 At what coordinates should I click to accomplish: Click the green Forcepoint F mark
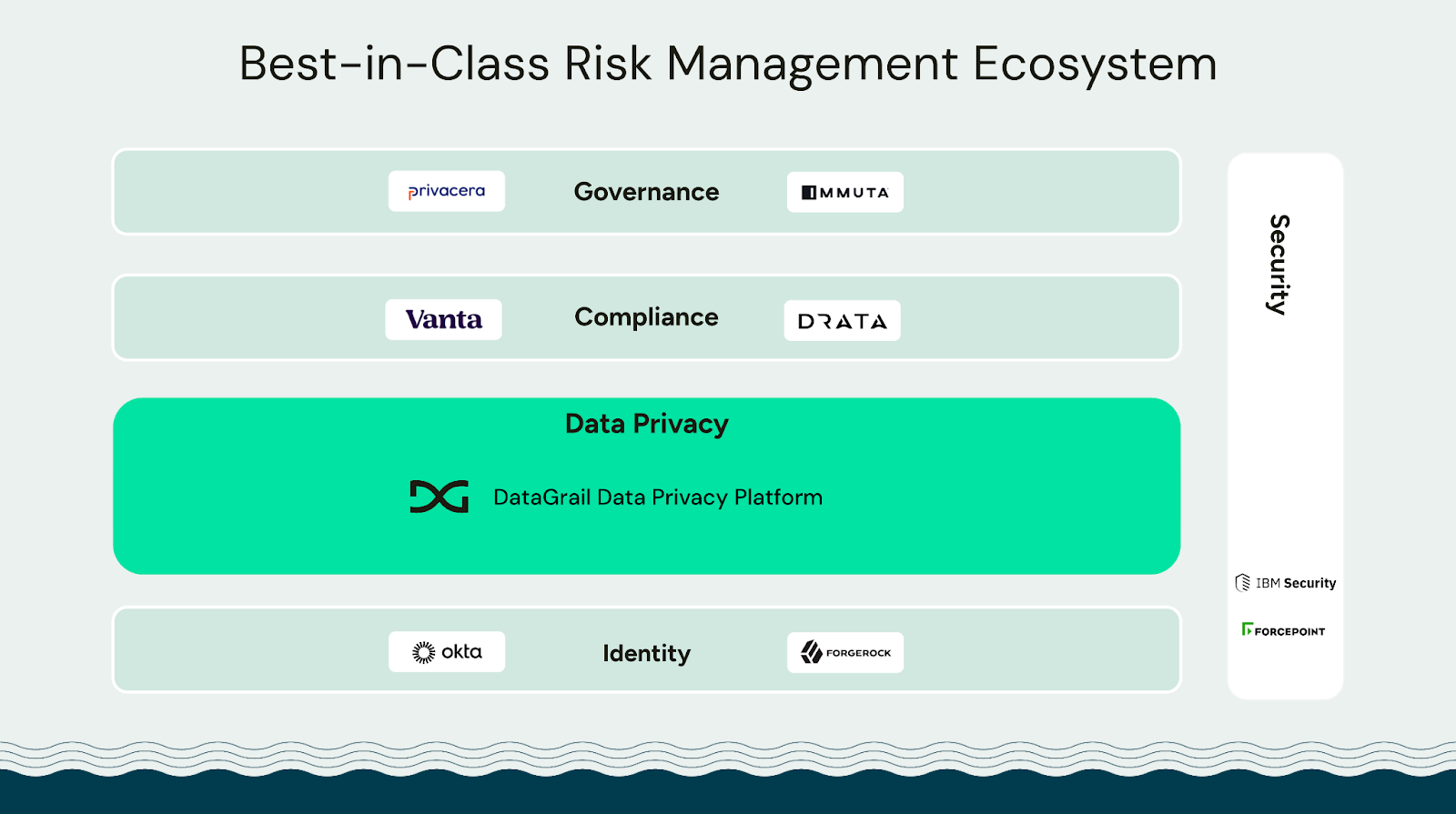tap(1247, 629)
